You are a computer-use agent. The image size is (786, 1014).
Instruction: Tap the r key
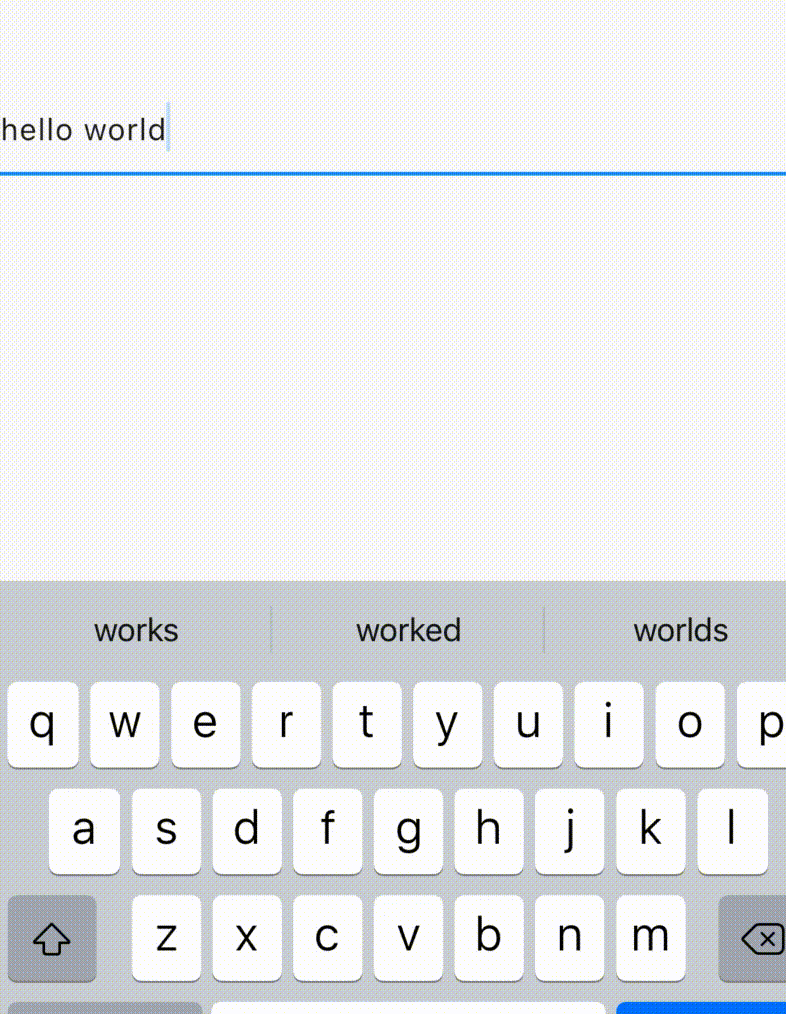tap(286, 724)
